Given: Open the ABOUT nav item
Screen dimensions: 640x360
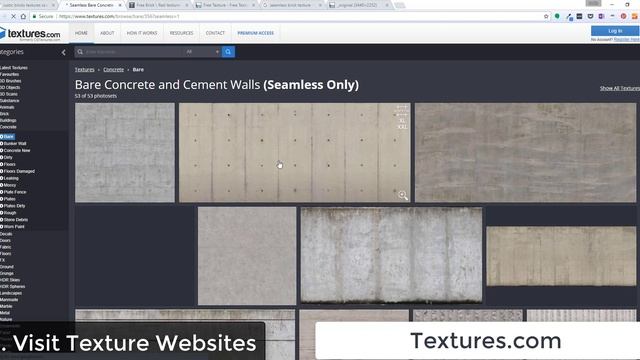Looking at the screenshot, I should click(x=107, y=33).
